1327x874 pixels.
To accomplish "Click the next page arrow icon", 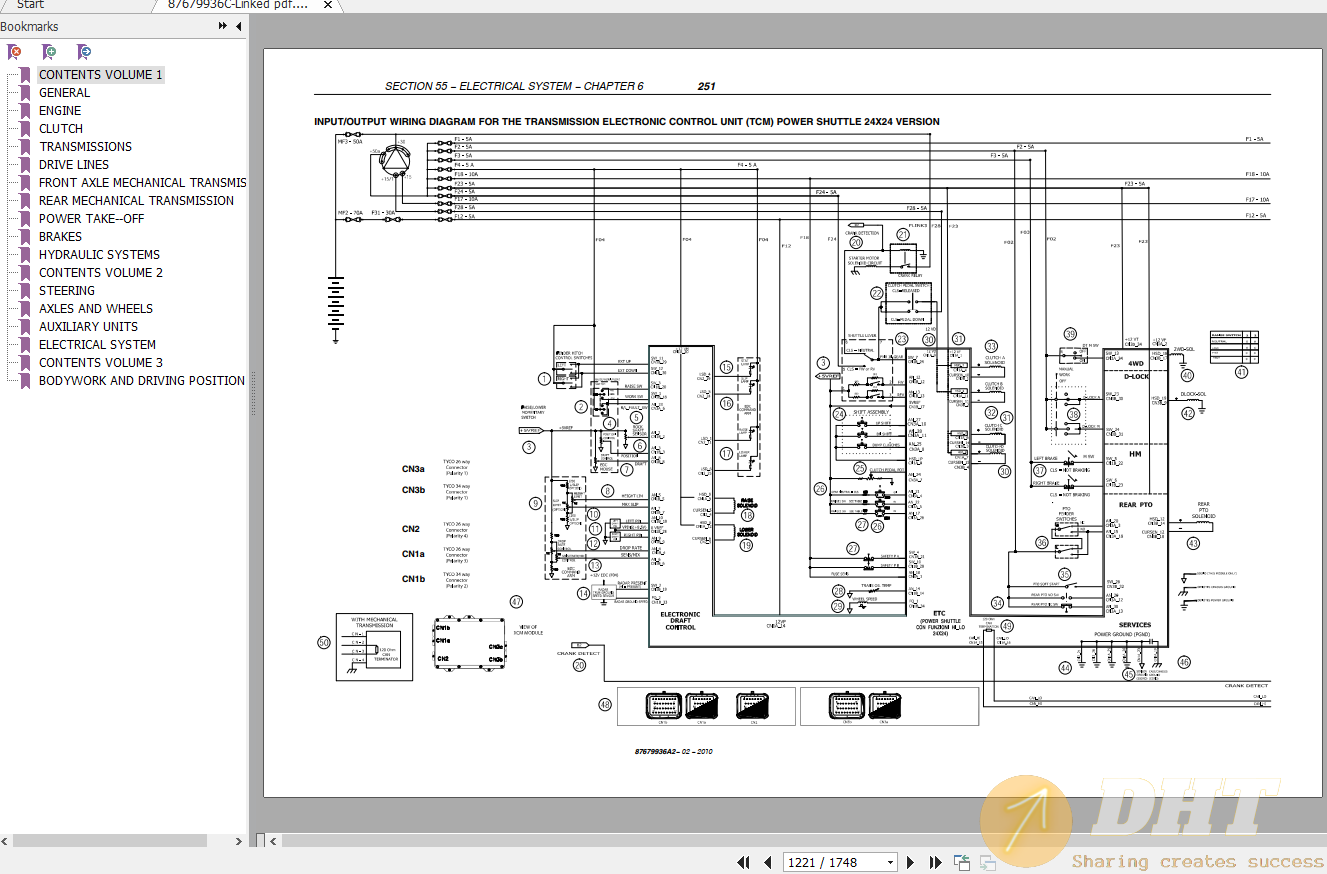I will pos(910,862).
